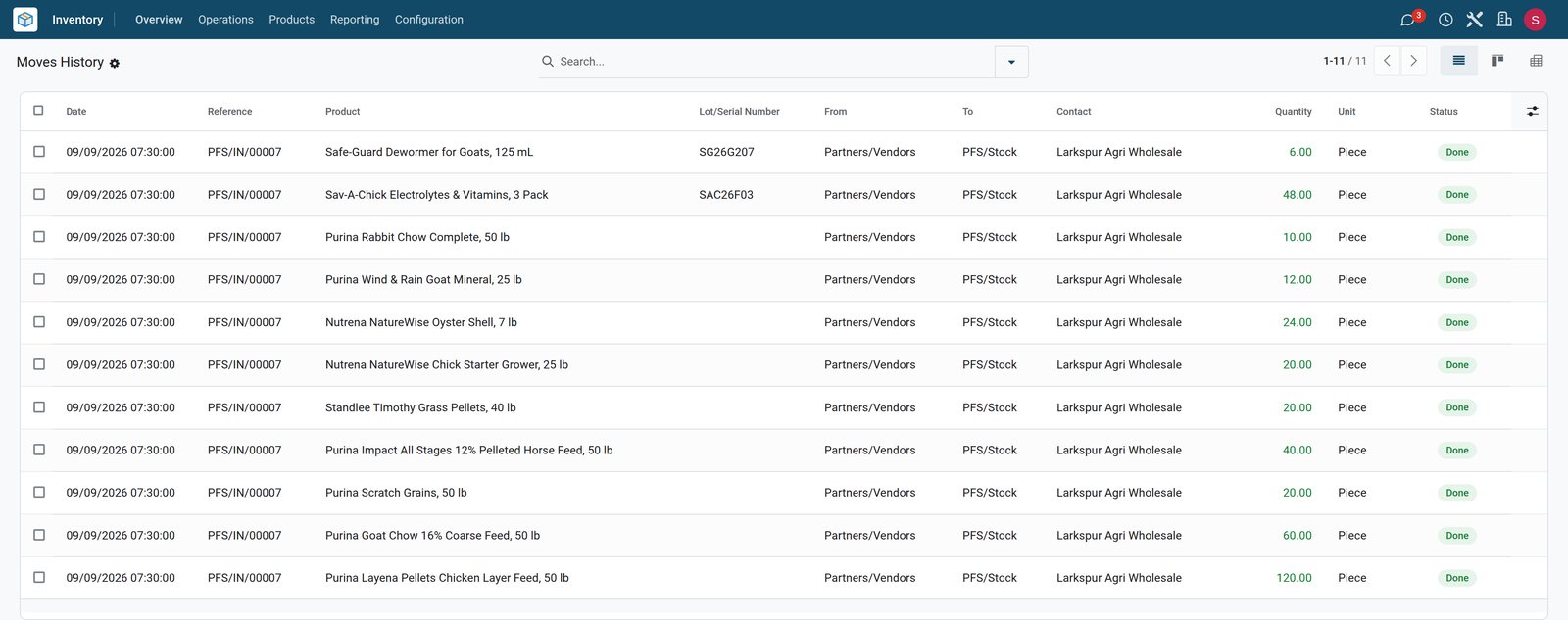Select the Purina Goat Chow row checkbox
This screenshot has height=620, width=1568.
click(x=39, y=535)
